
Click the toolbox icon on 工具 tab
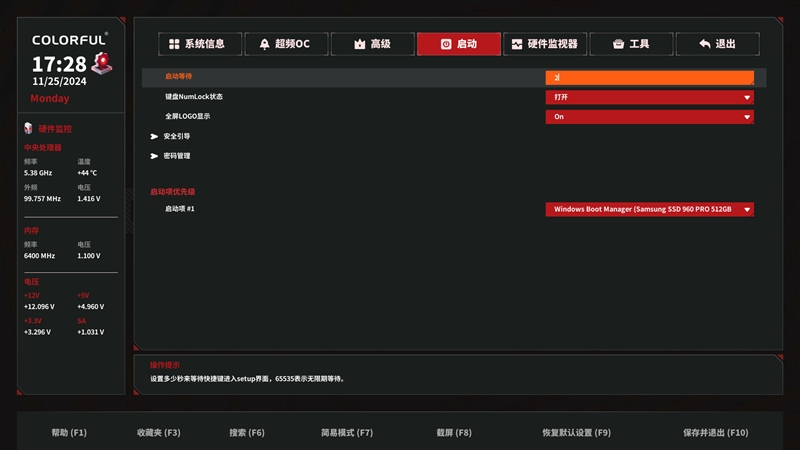pos(618,44)
